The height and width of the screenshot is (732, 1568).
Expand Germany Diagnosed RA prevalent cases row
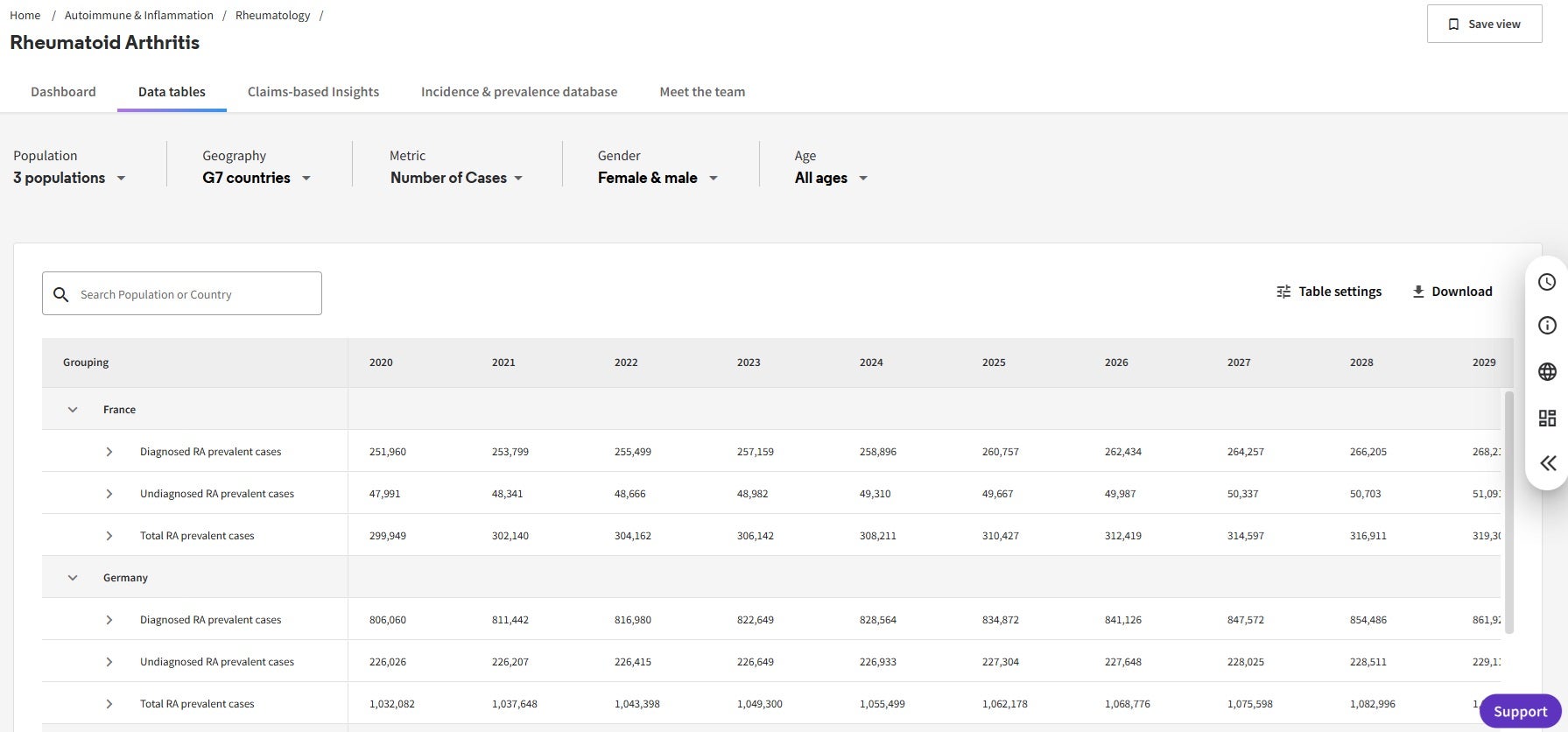click(x=109, y=620)
